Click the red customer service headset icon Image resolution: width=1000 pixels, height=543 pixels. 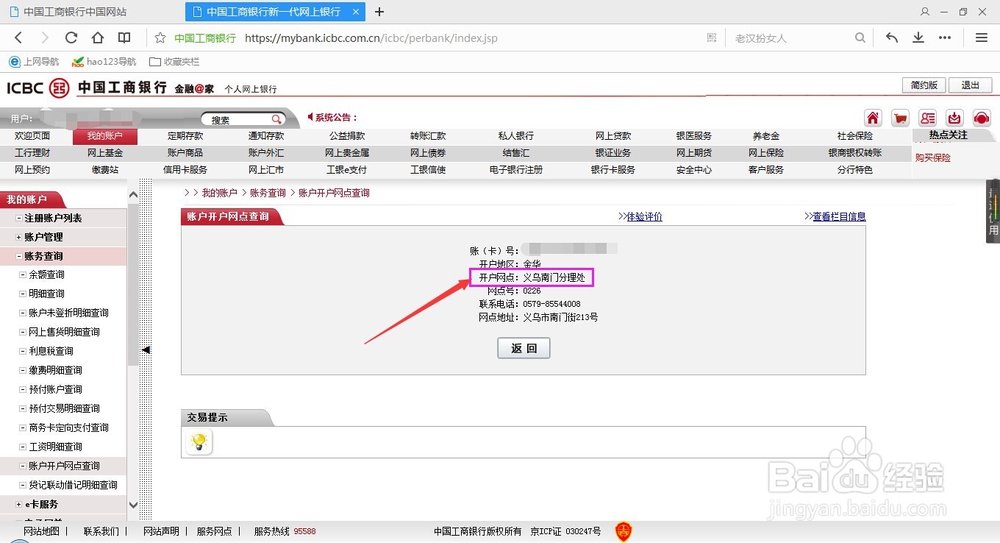(982, 118)
